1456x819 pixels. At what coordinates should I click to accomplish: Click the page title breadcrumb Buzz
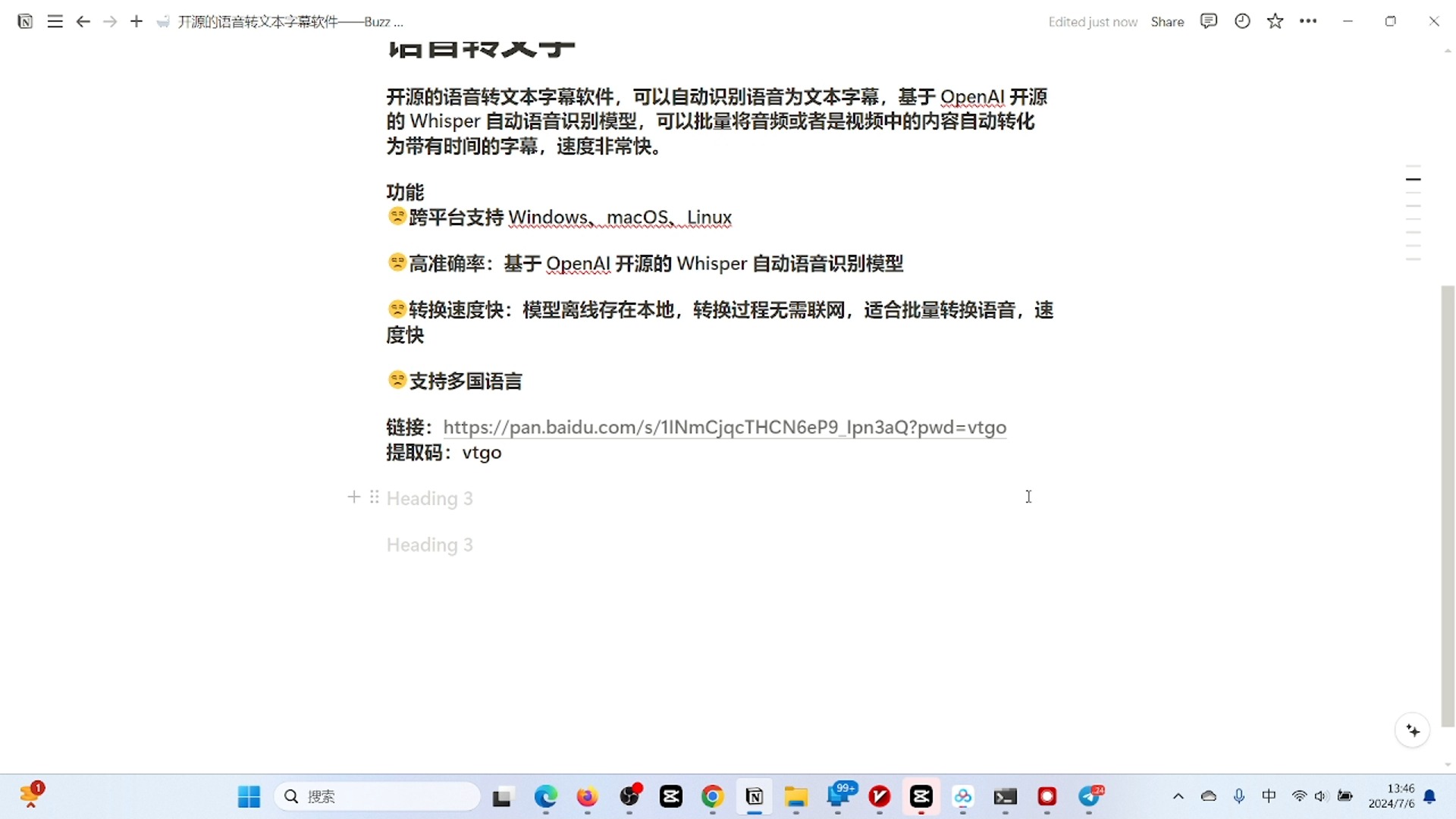[x=290, y=22]
